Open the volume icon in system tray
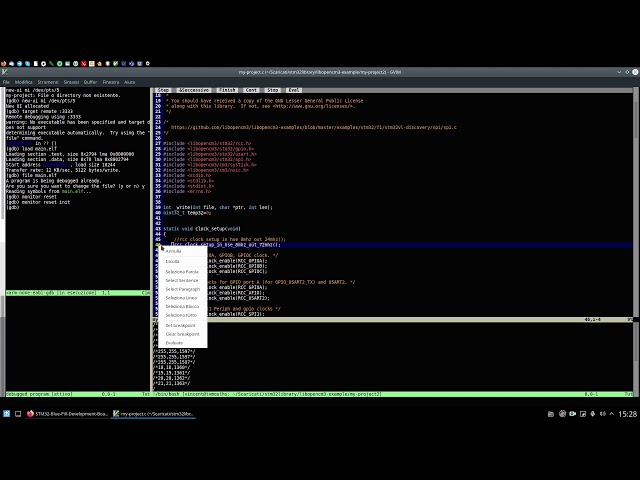 [602, 414]
